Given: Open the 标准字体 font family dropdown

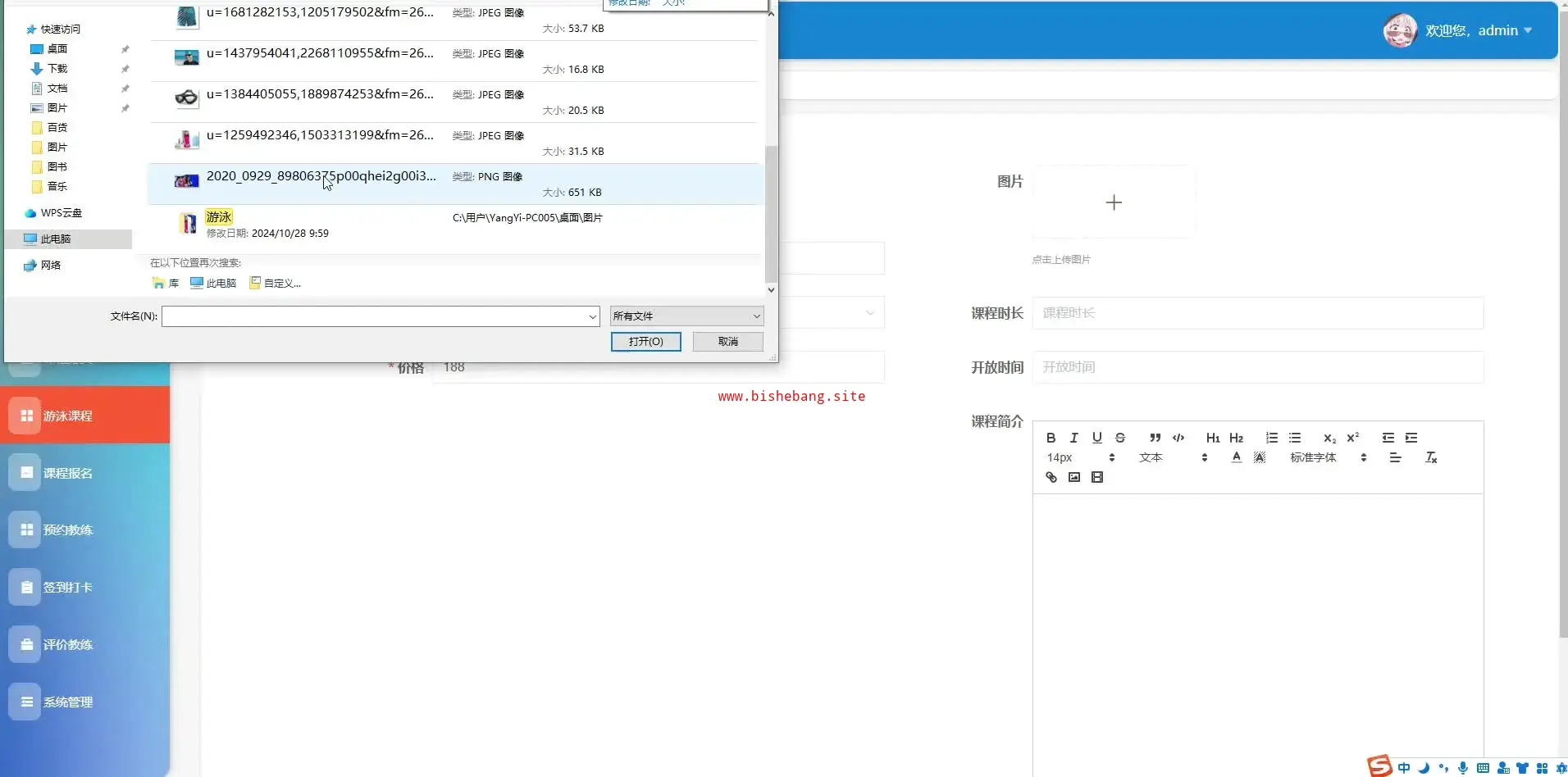Looking at the screenshot, I should (x=1329, y=457).
